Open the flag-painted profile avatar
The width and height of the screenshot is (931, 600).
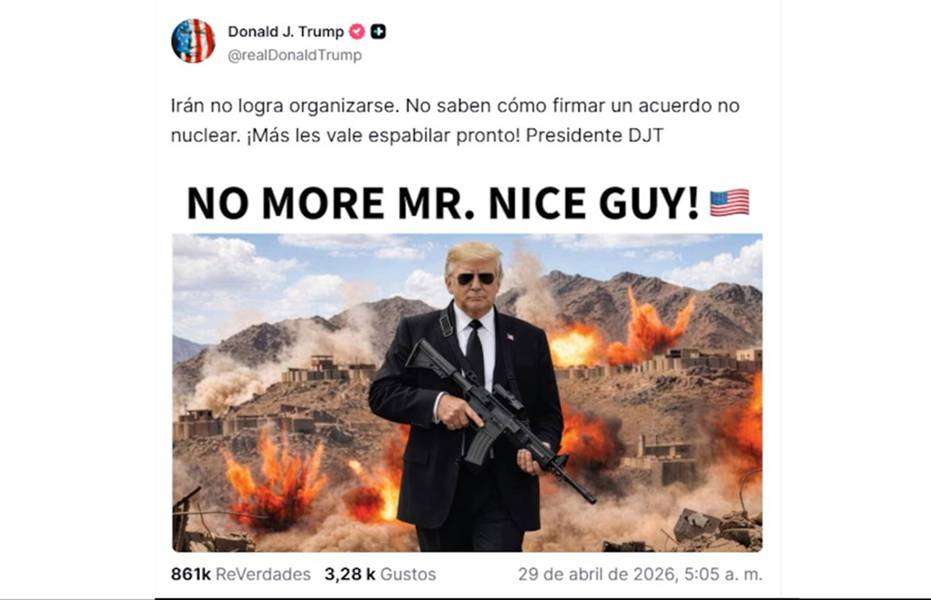pyautogui.click(x=193, y=41)
